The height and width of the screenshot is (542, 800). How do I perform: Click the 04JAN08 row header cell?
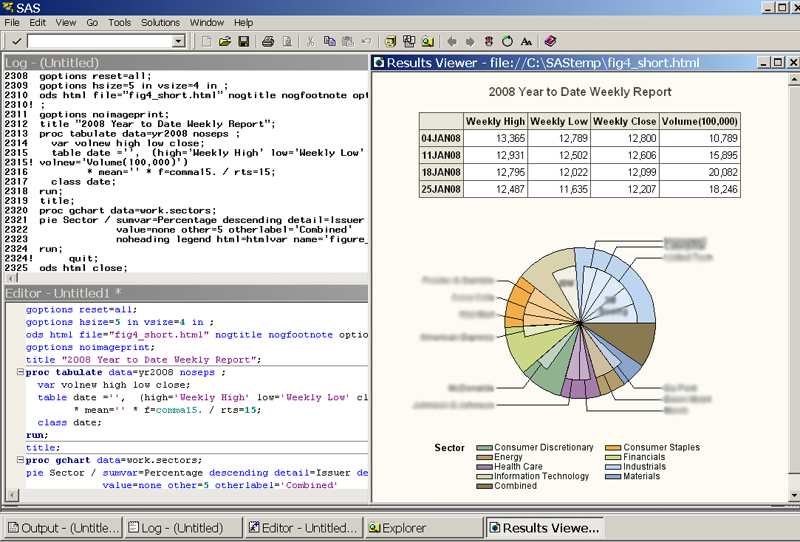[x=440, y=138]
